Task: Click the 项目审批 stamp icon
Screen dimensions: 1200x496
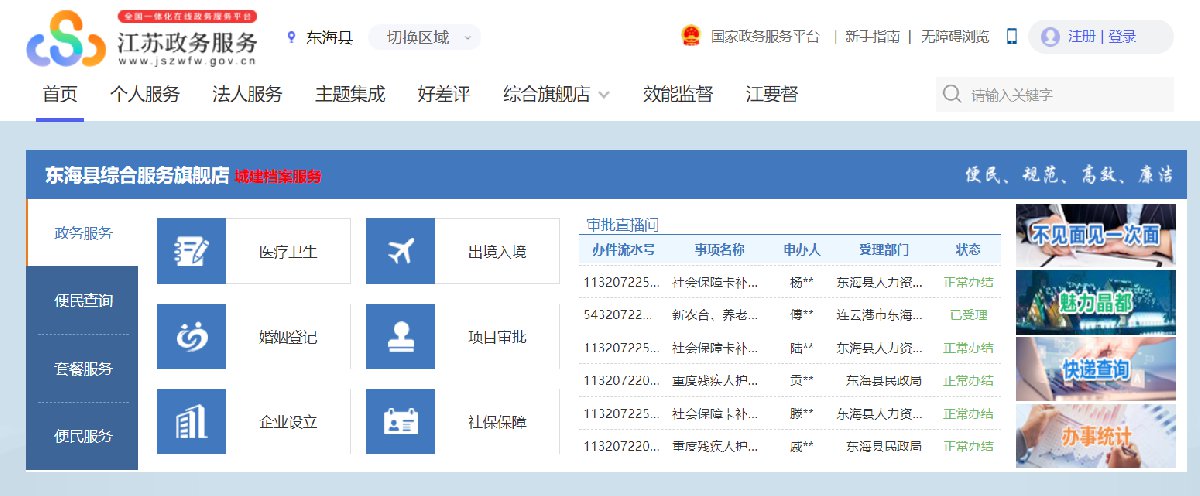Action: tap(401, 337)
